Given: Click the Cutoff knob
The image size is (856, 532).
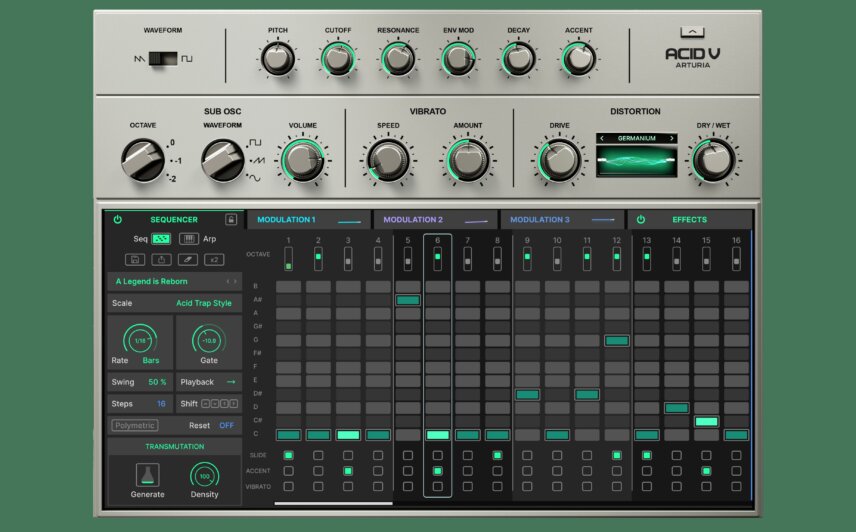Looking at the screenshot, I should [338, 59].
